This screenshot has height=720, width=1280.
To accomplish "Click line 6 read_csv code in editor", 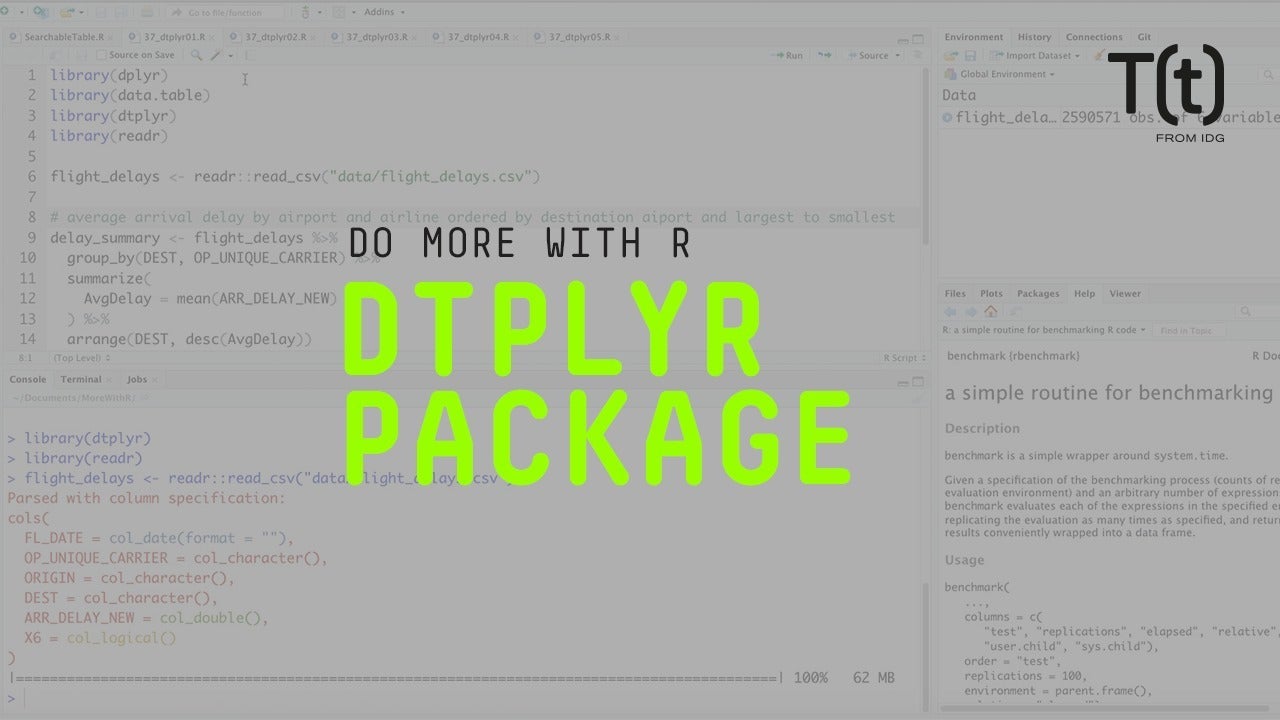I will click(x=295, y=176).
